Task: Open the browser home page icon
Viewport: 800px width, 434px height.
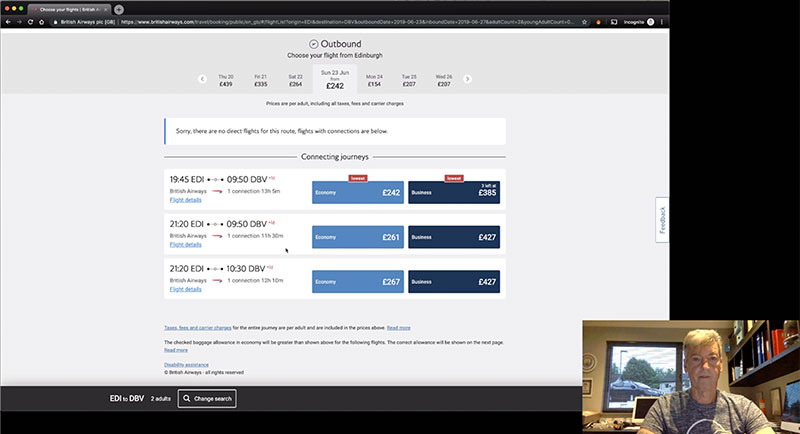Action: tap(41, 22)
